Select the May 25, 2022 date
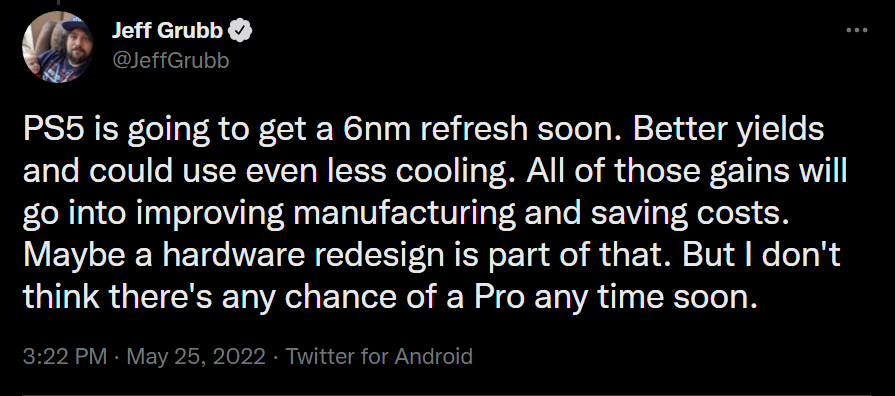This screenshot has width=895, height=396. 196,357
